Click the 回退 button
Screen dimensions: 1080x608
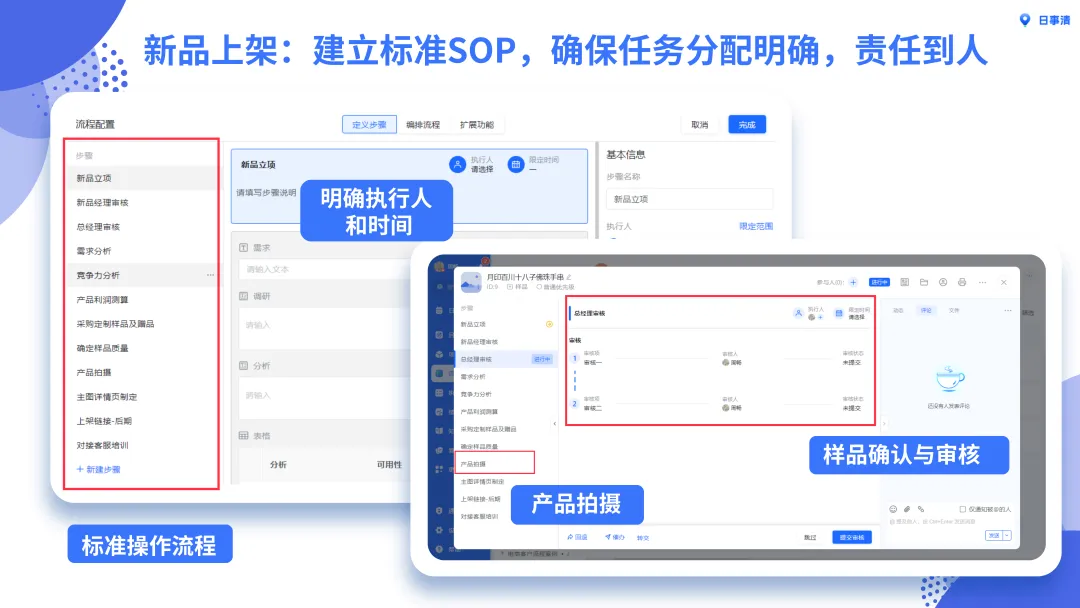pyautogui.click(x=578, y=537)
